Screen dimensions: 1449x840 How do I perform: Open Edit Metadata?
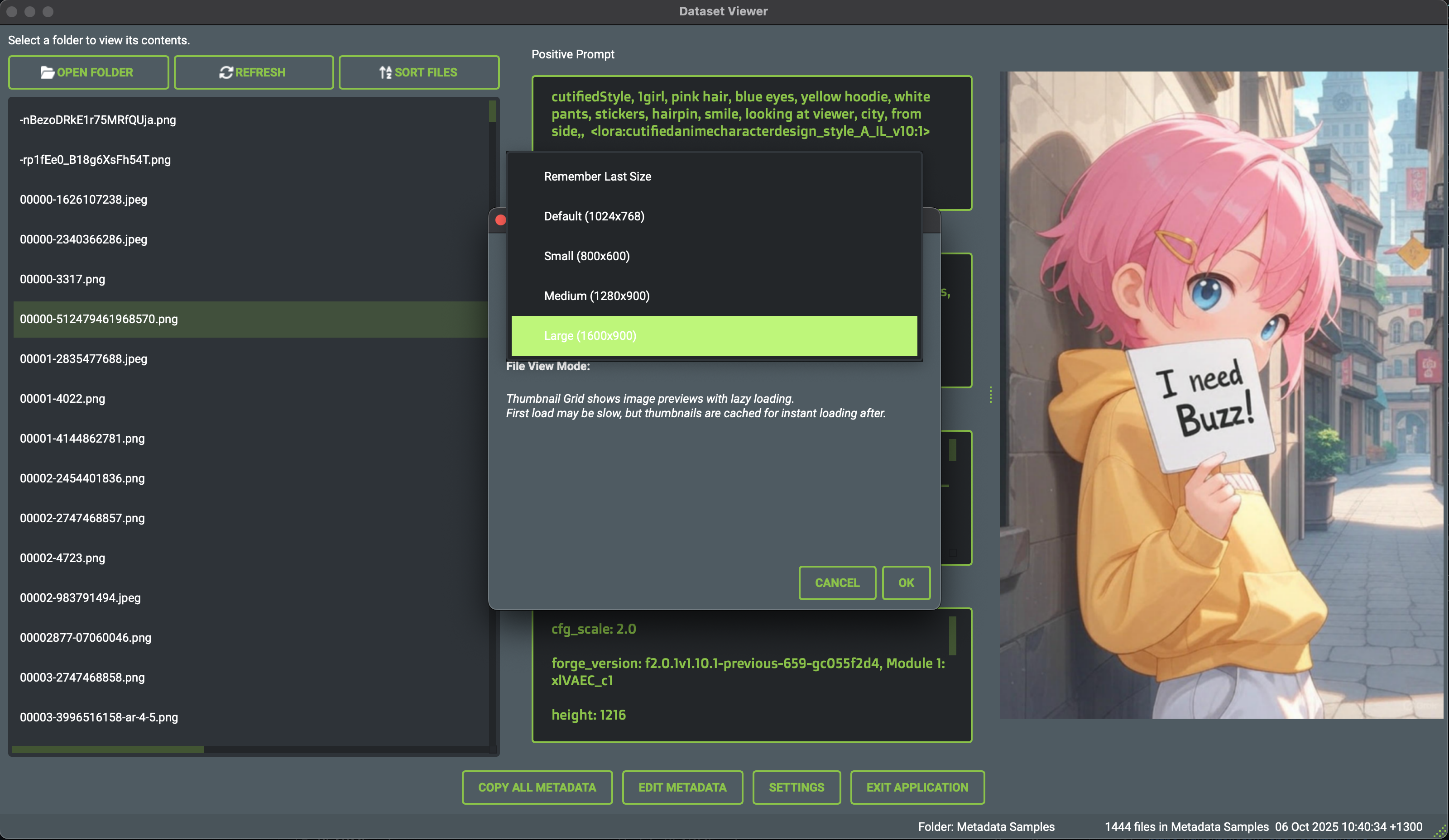click(682, 787)
